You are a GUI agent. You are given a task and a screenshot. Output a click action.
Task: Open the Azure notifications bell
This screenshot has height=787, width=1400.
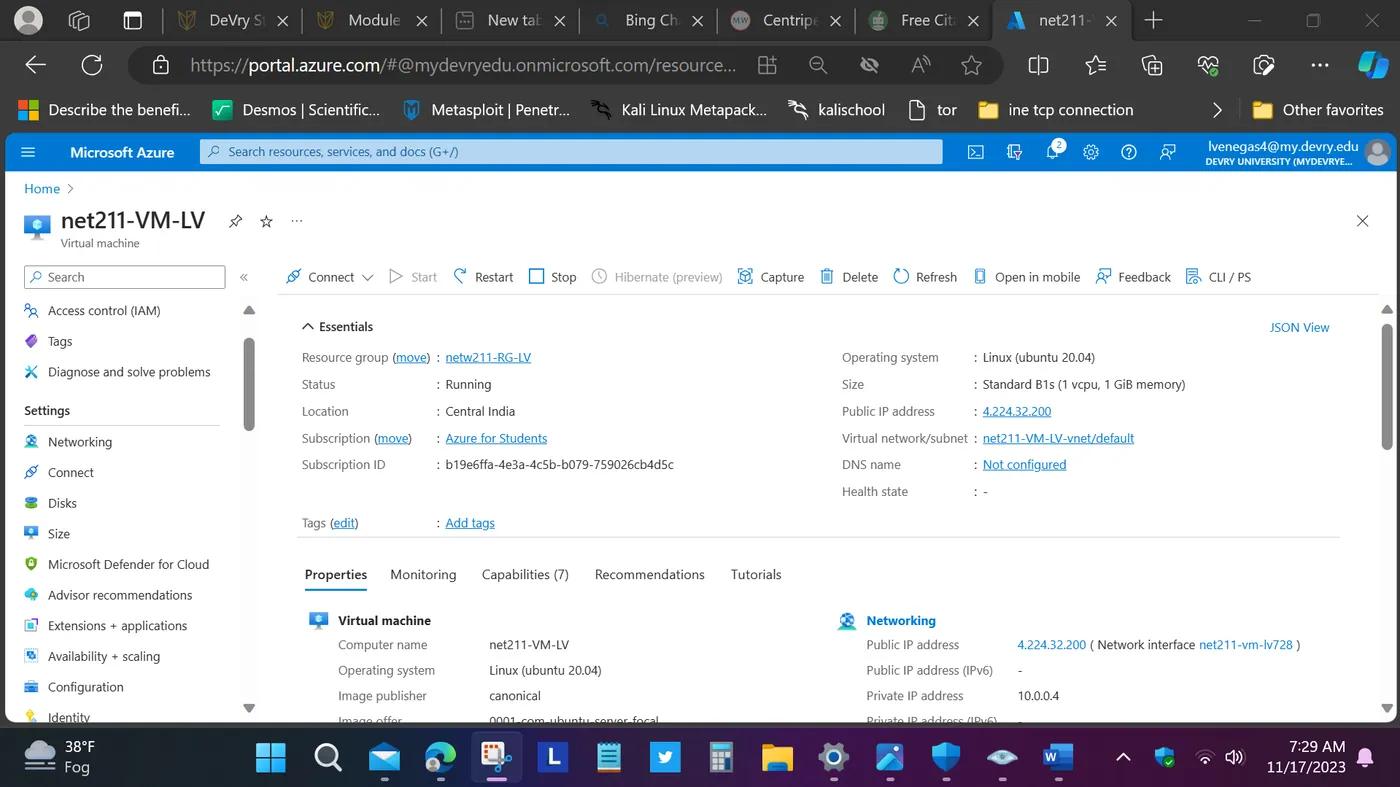tap(1053, 152)
